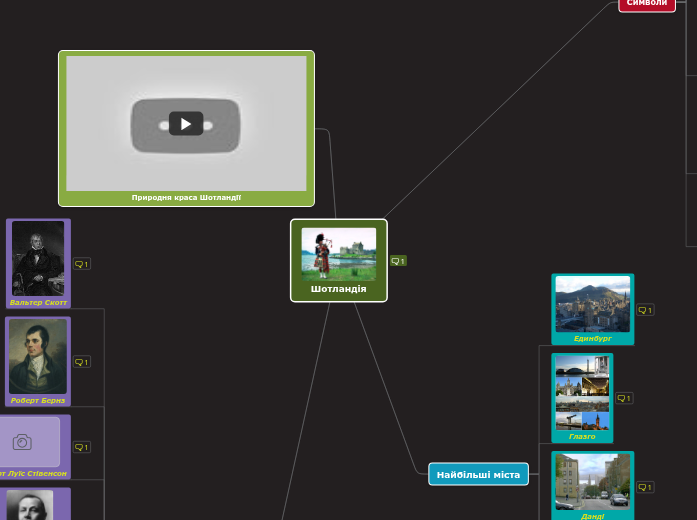Open the Единбург city photo
697x520 pixels.
[x=592, y=304]
